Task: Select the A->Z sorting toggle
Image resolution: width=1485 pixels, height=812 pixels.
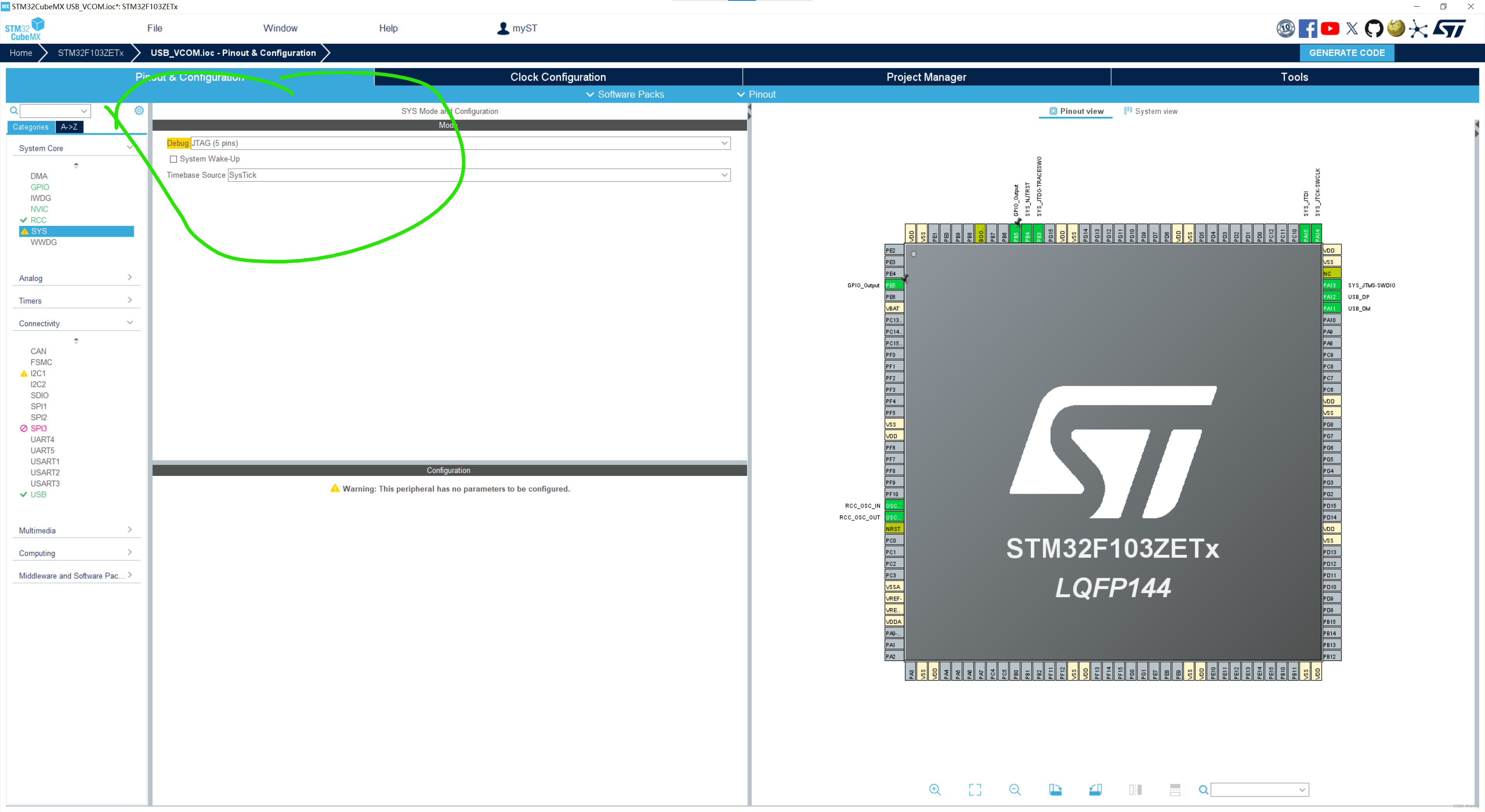Action: 69,127
